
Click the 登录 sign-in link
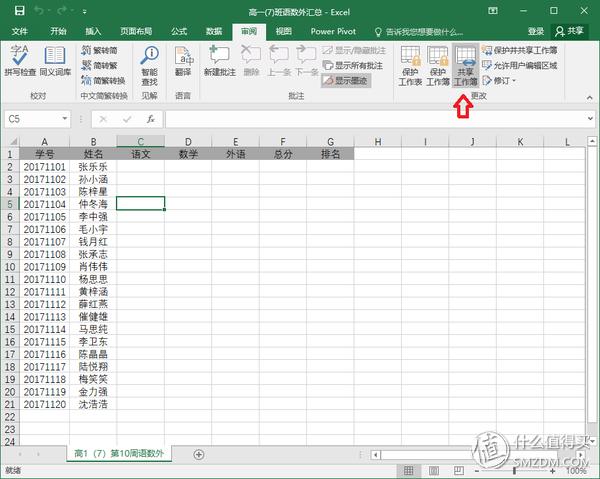point(536,31)
